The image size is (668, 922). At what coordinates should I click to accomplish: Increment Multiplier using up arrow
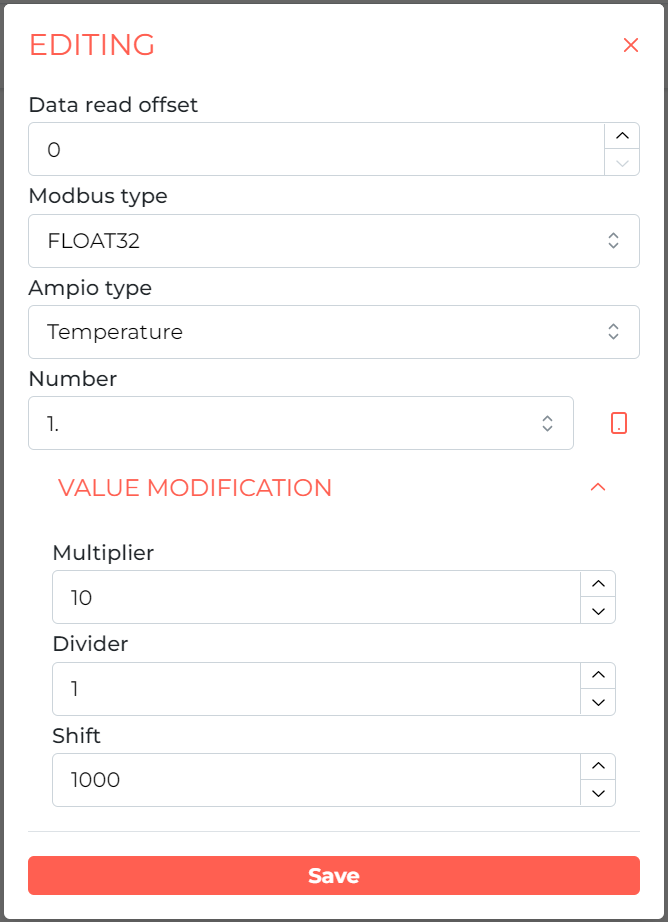click(x=598, y=584)
